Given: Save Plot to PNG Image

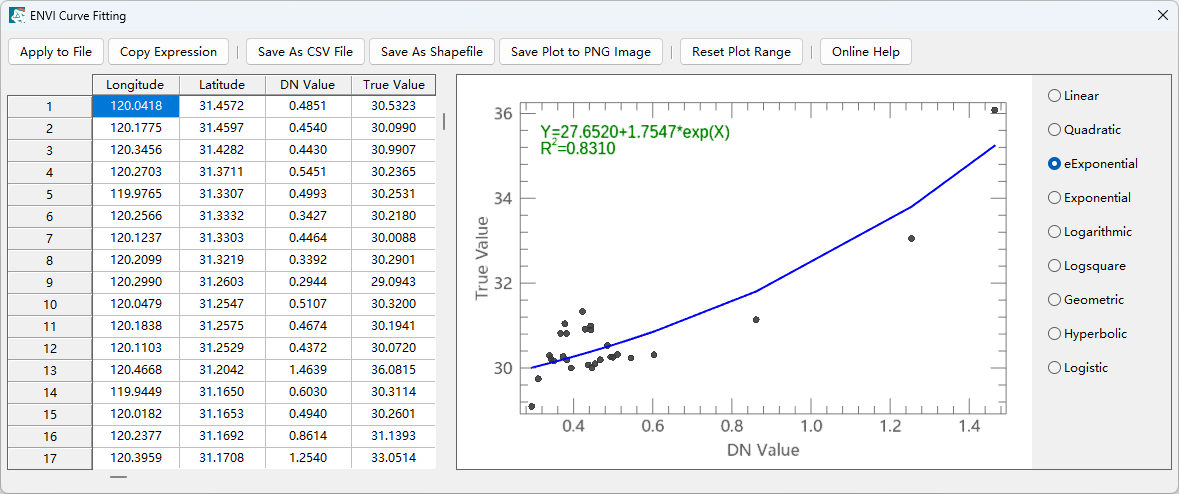Looking at the screenshot, I should (x=581, y=52).
